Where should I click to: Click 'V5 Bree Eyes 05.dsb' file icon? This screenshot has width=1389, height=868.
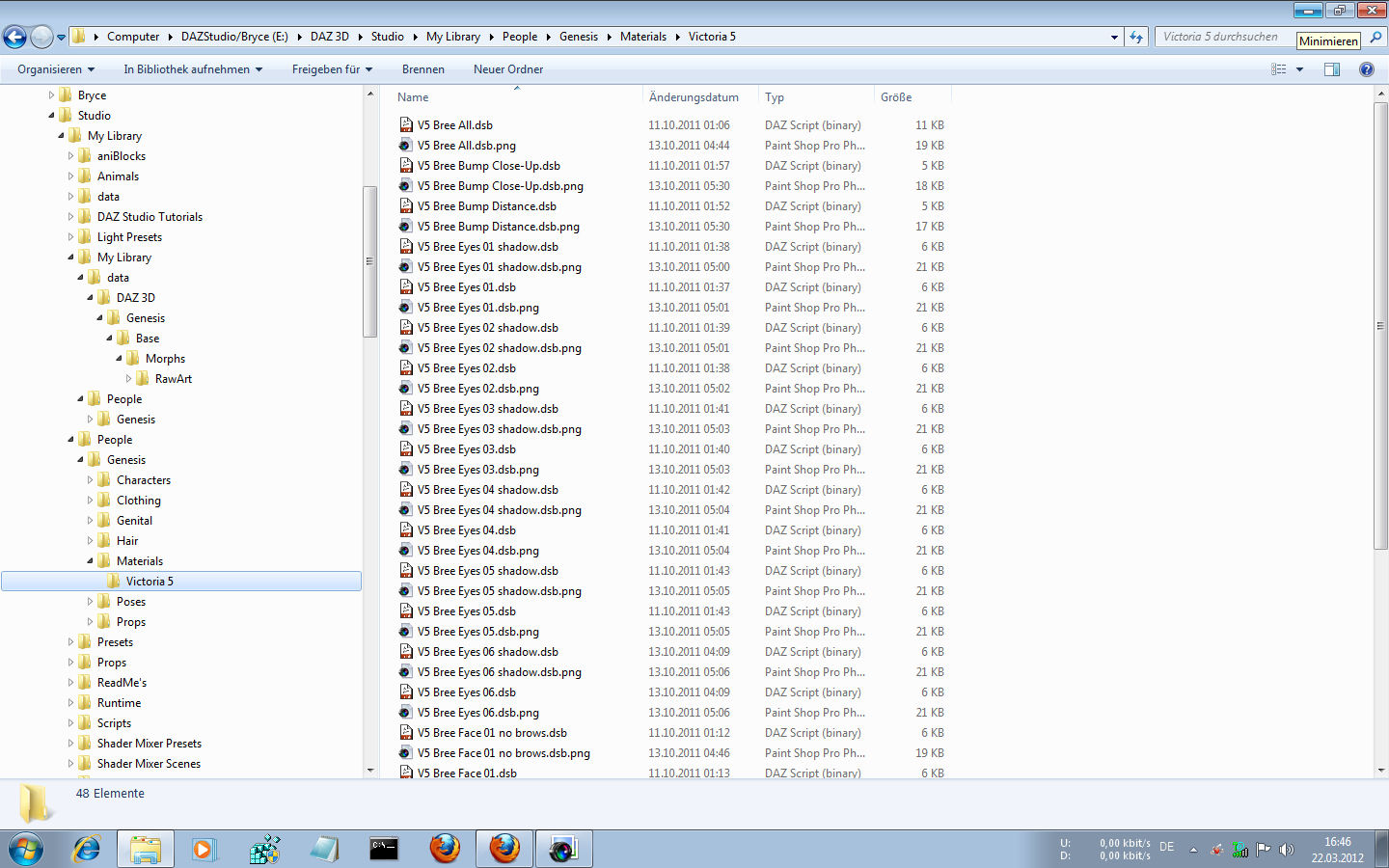[x=406, y=611]
